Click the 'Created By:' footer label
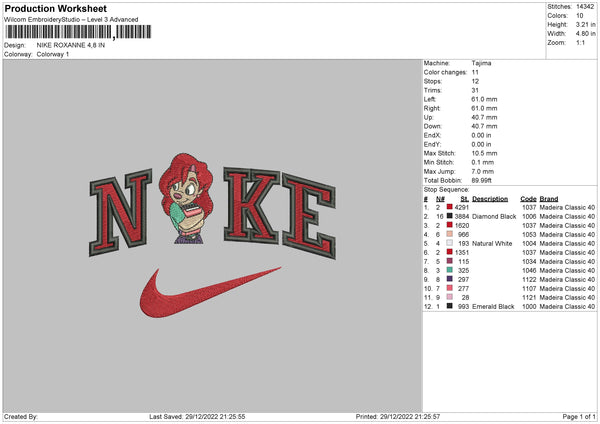Image resolution: width=600 pixels, height=424 pixels. click(x=21, y=417)
